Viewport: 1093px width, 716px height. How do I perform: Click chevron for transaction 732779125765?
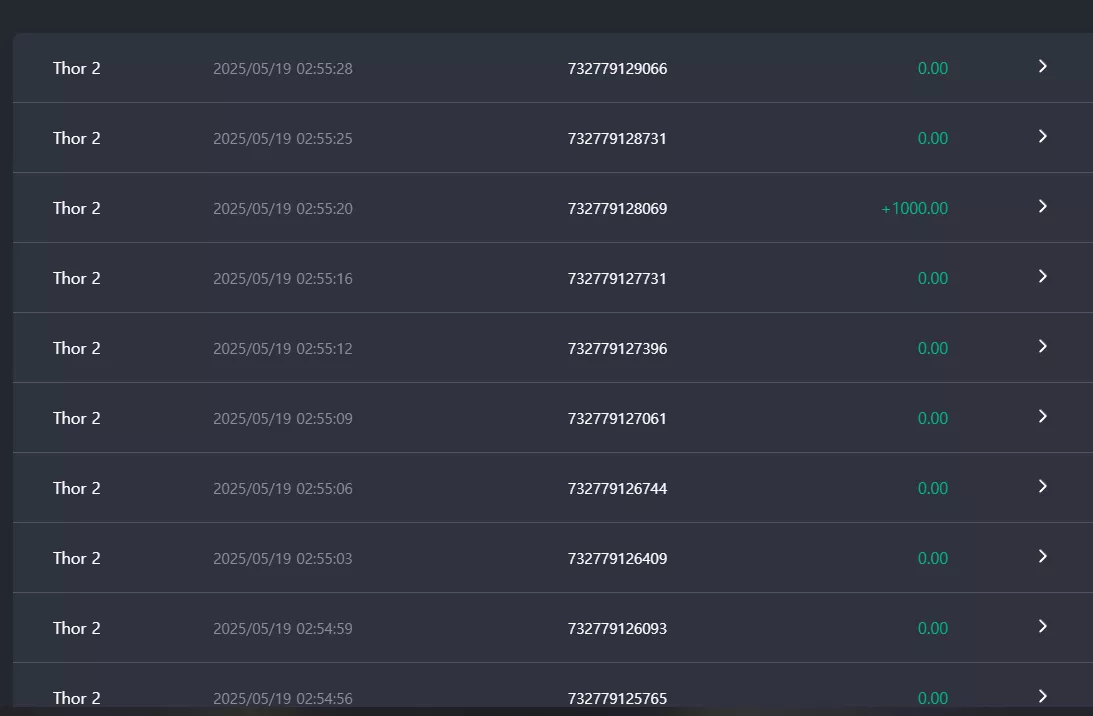(1043, 696)
